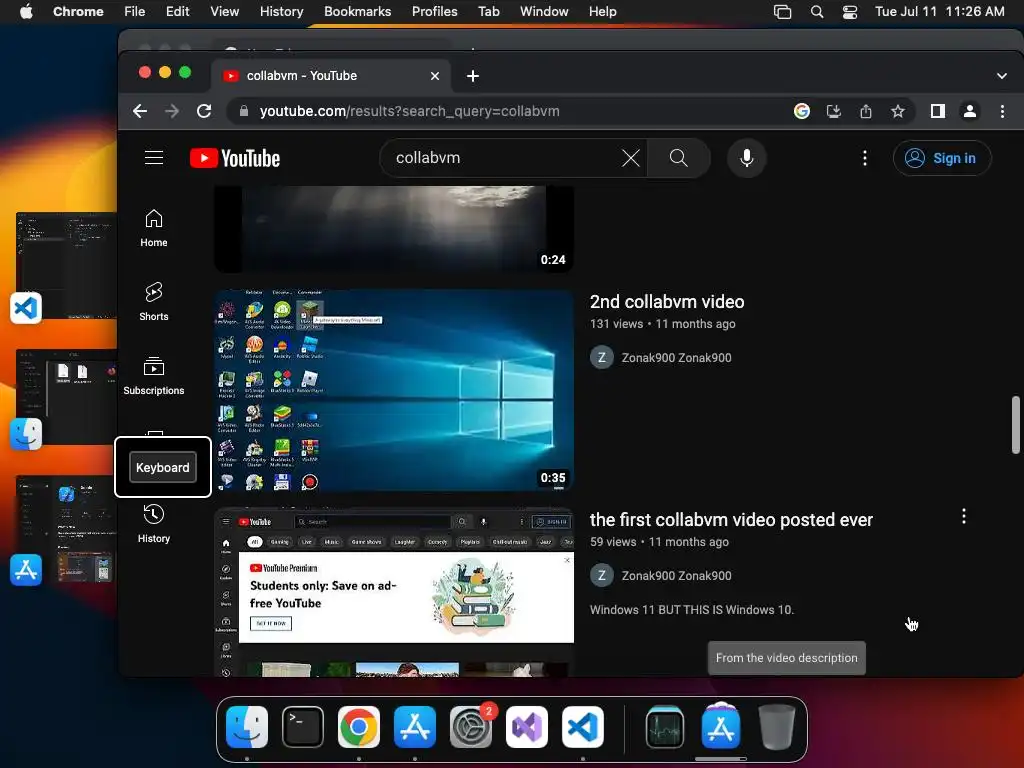Bookmark this page with the star
This screenshot has width=1024, height=768.
(x=898, y=111)
